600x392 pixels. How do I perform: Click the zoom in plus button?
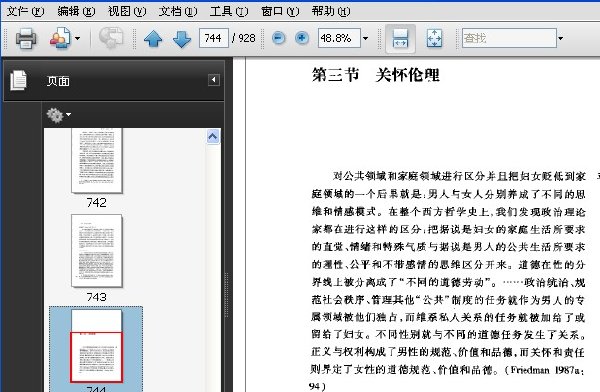click(x=302, y=38)
